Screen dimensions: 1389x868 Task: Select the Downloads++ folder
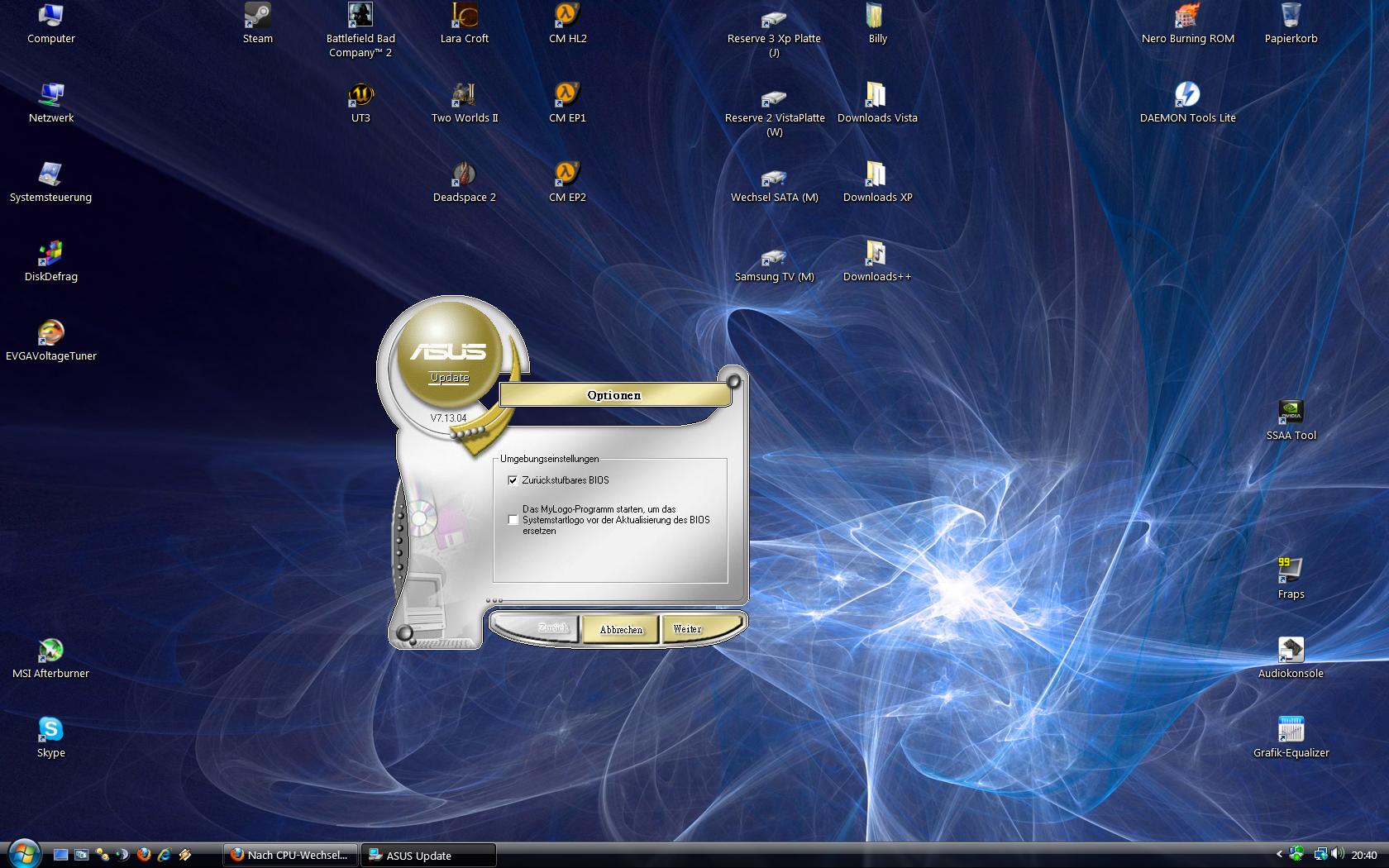pos(877,262)
